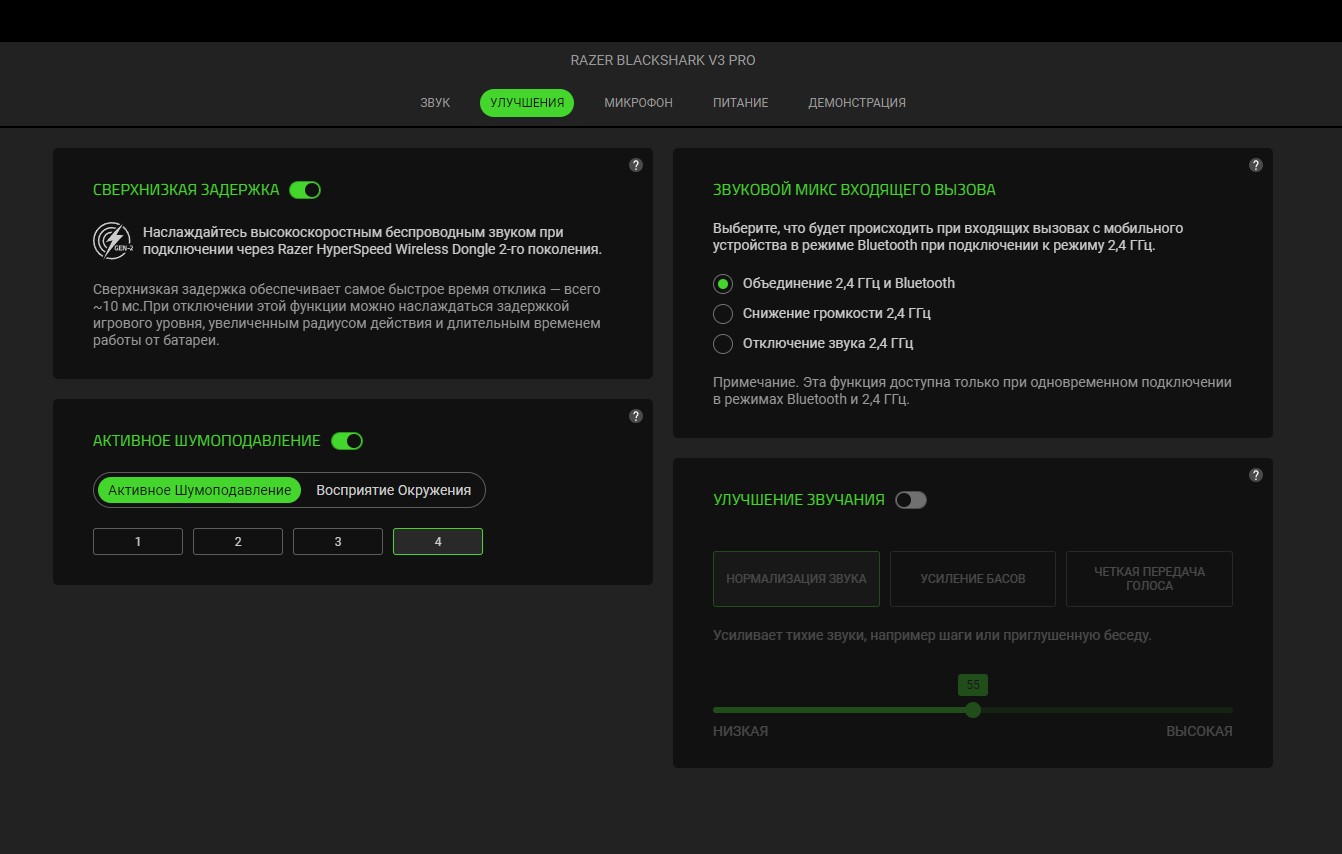Click the Примечание note text
The width and height of the screenshot is (1342, 854).
972,391
